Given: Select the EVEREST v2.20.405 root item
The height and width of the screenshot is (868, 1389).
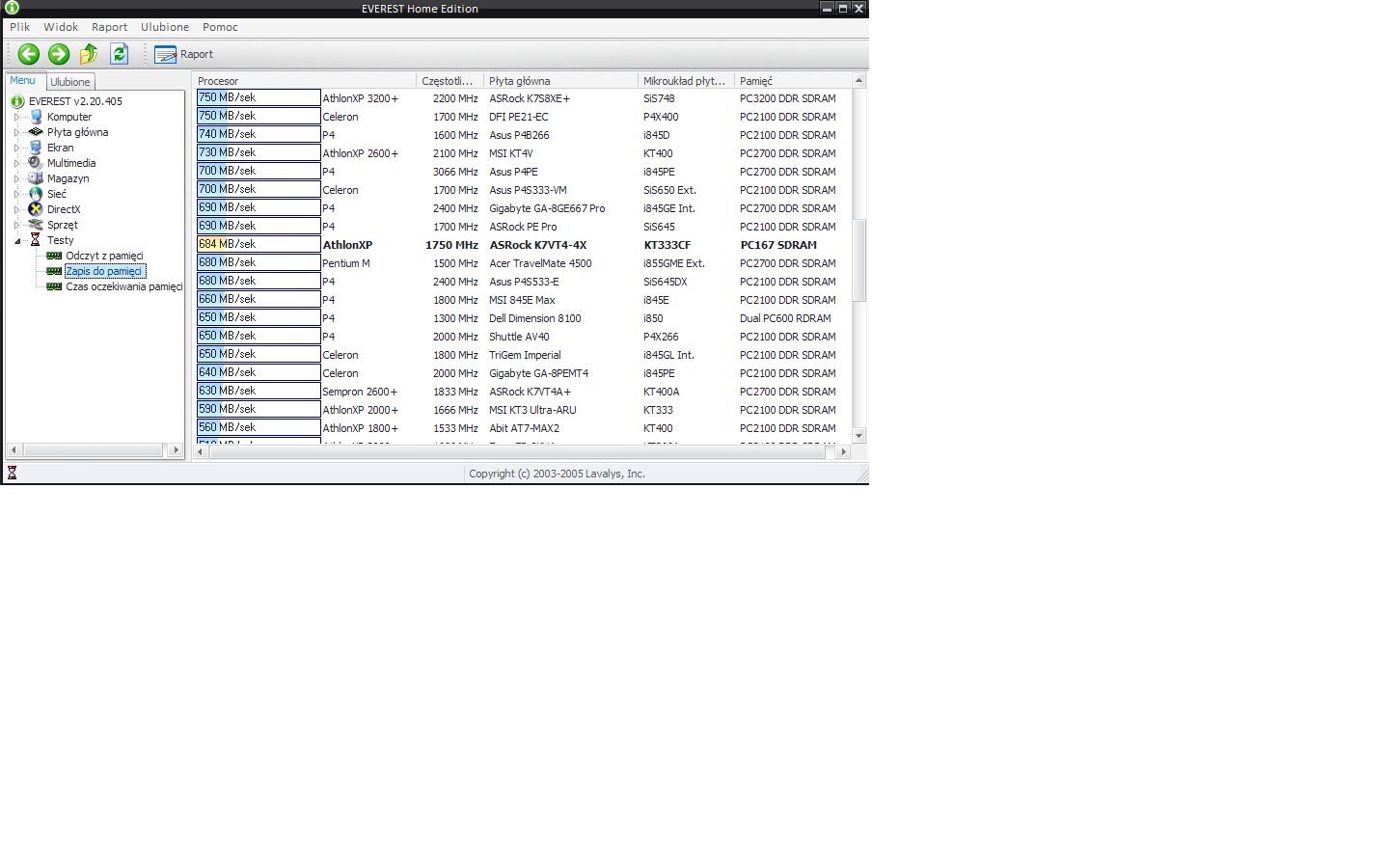Looking at the screenshot, I should (x=75, y=101).
